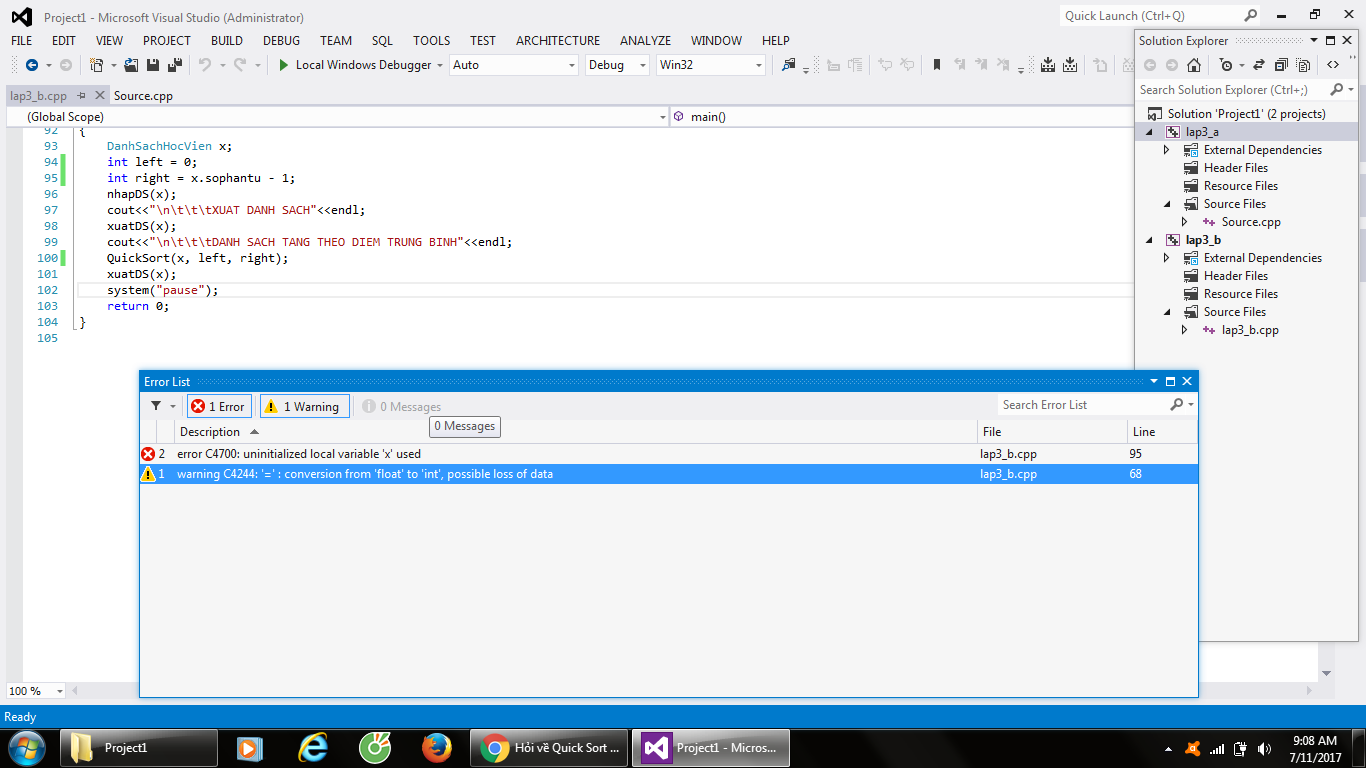This screenshot has width=1366, height=768.
Task: Click the View Code icon in Solution Explorer
Action: (x=1333, y=65)
